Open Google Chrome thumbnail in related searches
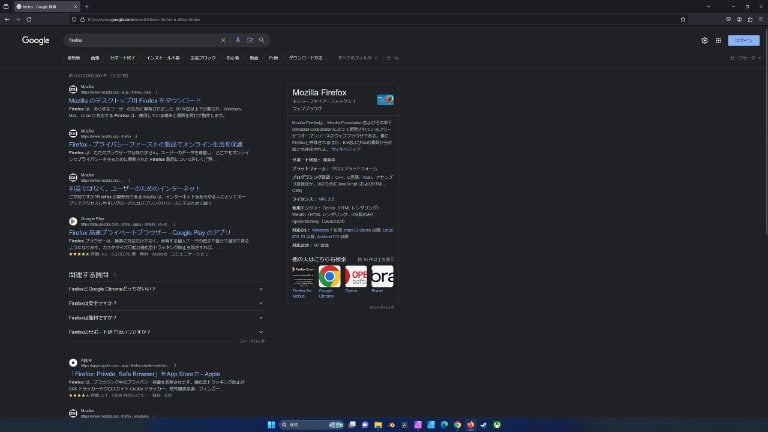 [329, 276]
